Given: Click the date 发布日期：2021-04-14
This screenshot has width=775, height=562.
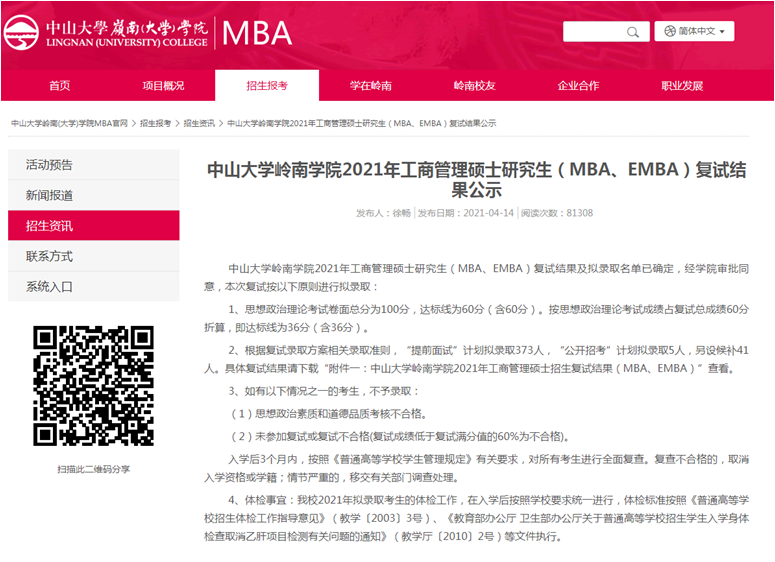Looking at the screenshot, I should (466, 213).
